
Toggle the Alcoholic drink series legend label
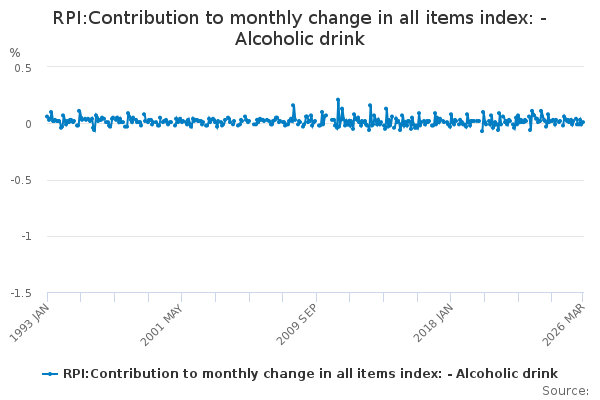310,374
